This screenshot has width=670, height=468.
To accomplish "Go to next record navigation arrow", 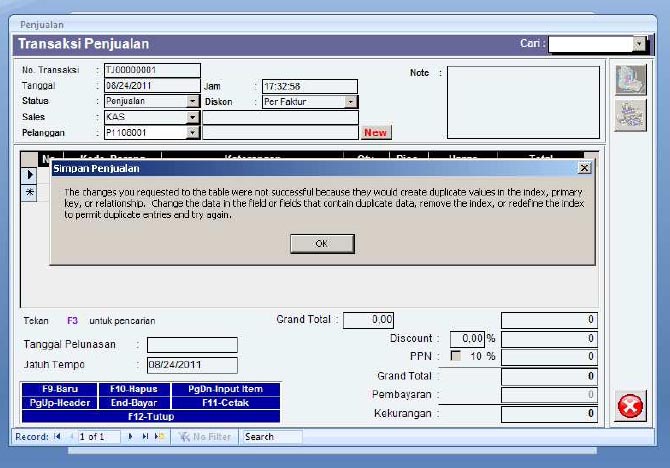I will (131, 437).
